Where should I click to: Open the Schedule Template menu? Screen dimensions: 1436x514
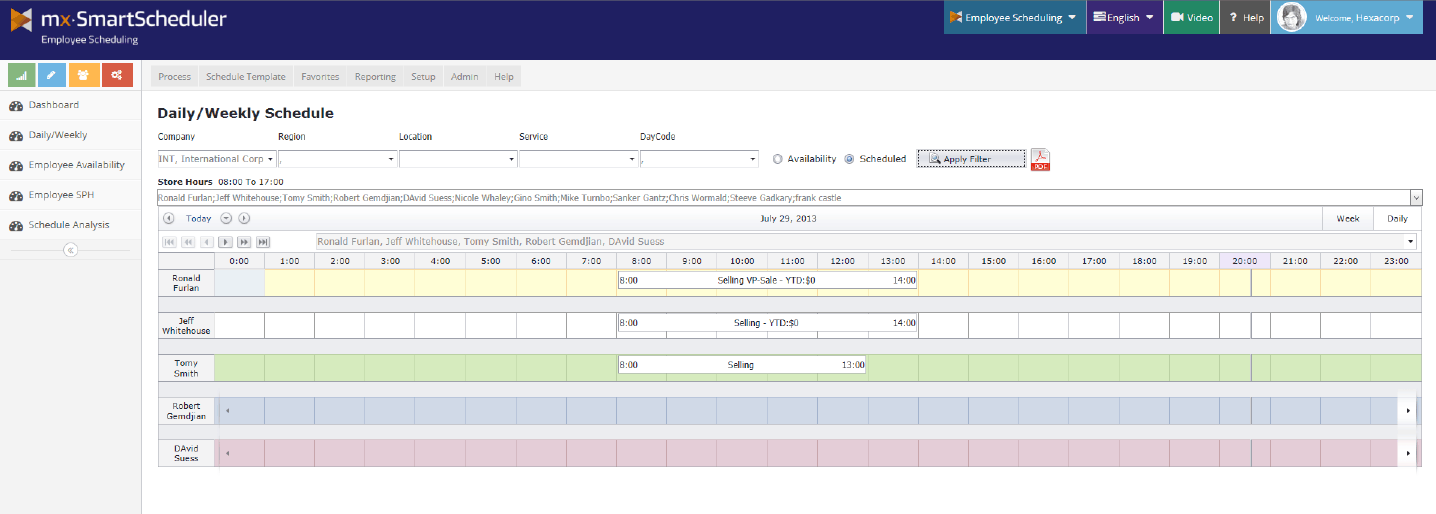pos(245,77)
